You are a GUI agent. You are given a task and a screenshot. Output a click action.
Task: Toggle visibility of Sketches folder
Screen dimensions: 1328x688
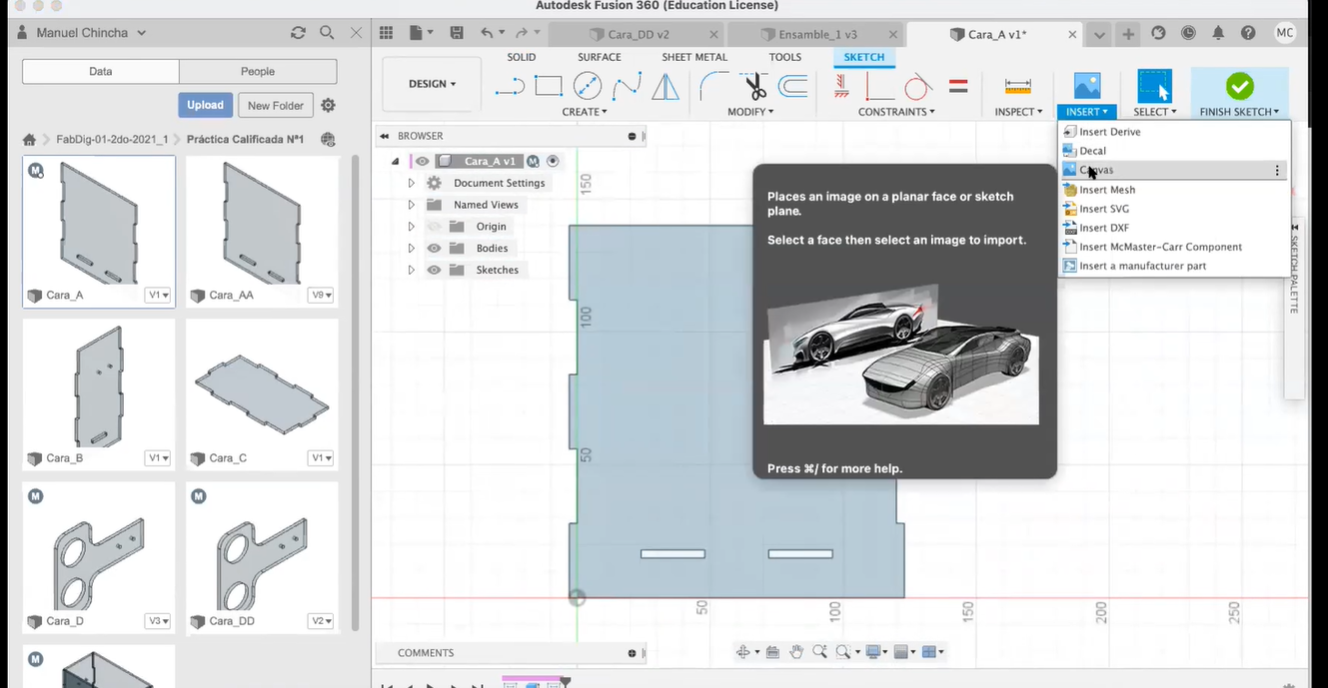tap(434, 270)
